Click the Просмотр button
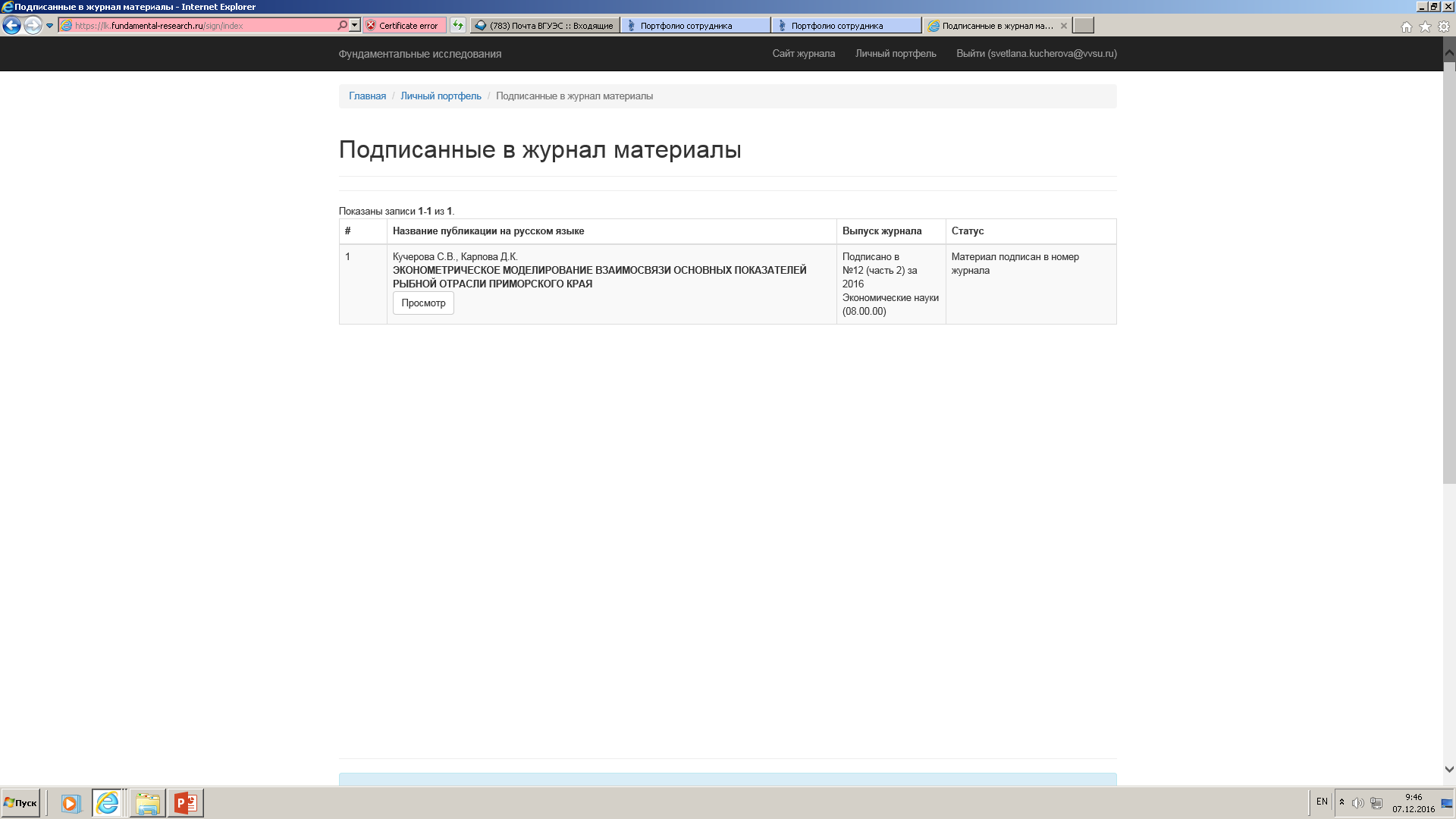 pyautogui.click(x=423, y=303)
